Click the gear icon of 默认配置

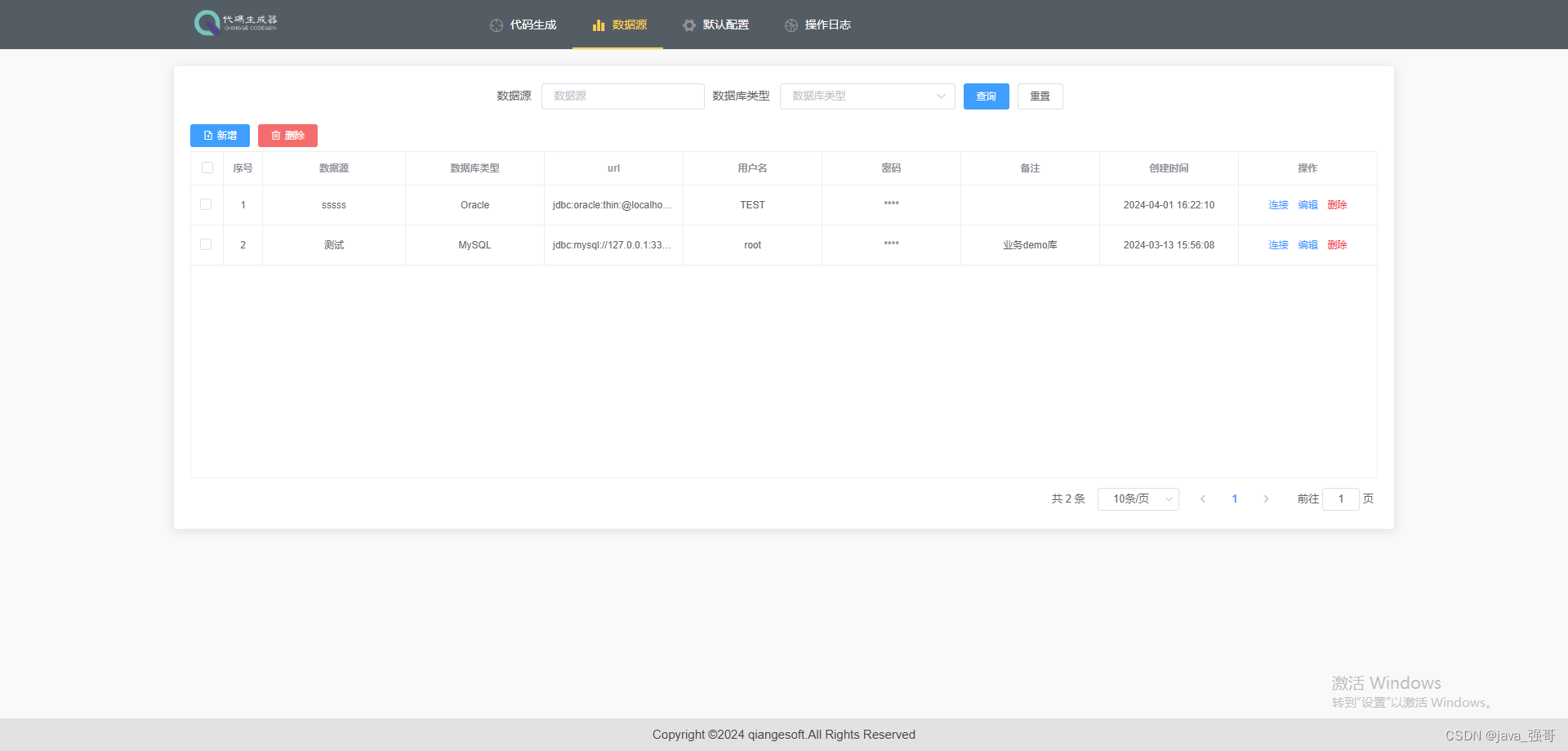[x=689, y=25]
